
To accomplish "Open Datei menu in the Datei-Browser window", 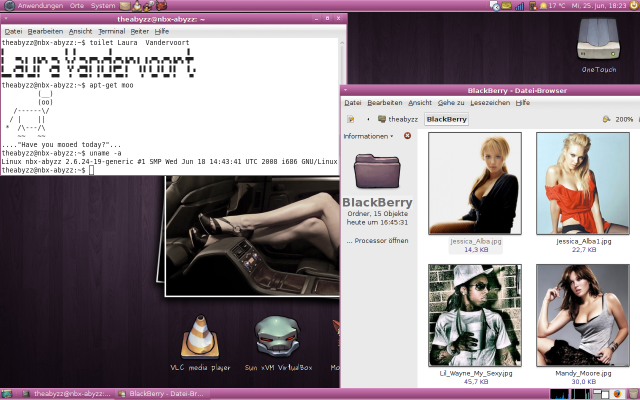I will click(353, 103).
